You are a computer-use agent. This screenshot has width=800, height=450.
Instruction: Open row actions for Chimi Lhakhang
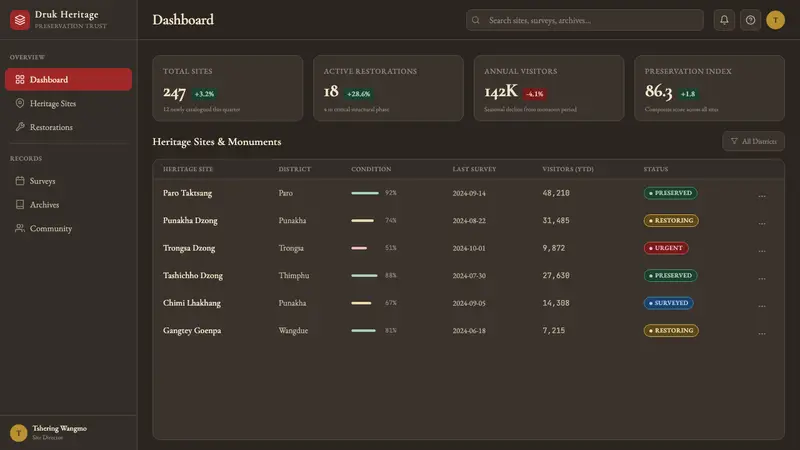coord(761,306)
